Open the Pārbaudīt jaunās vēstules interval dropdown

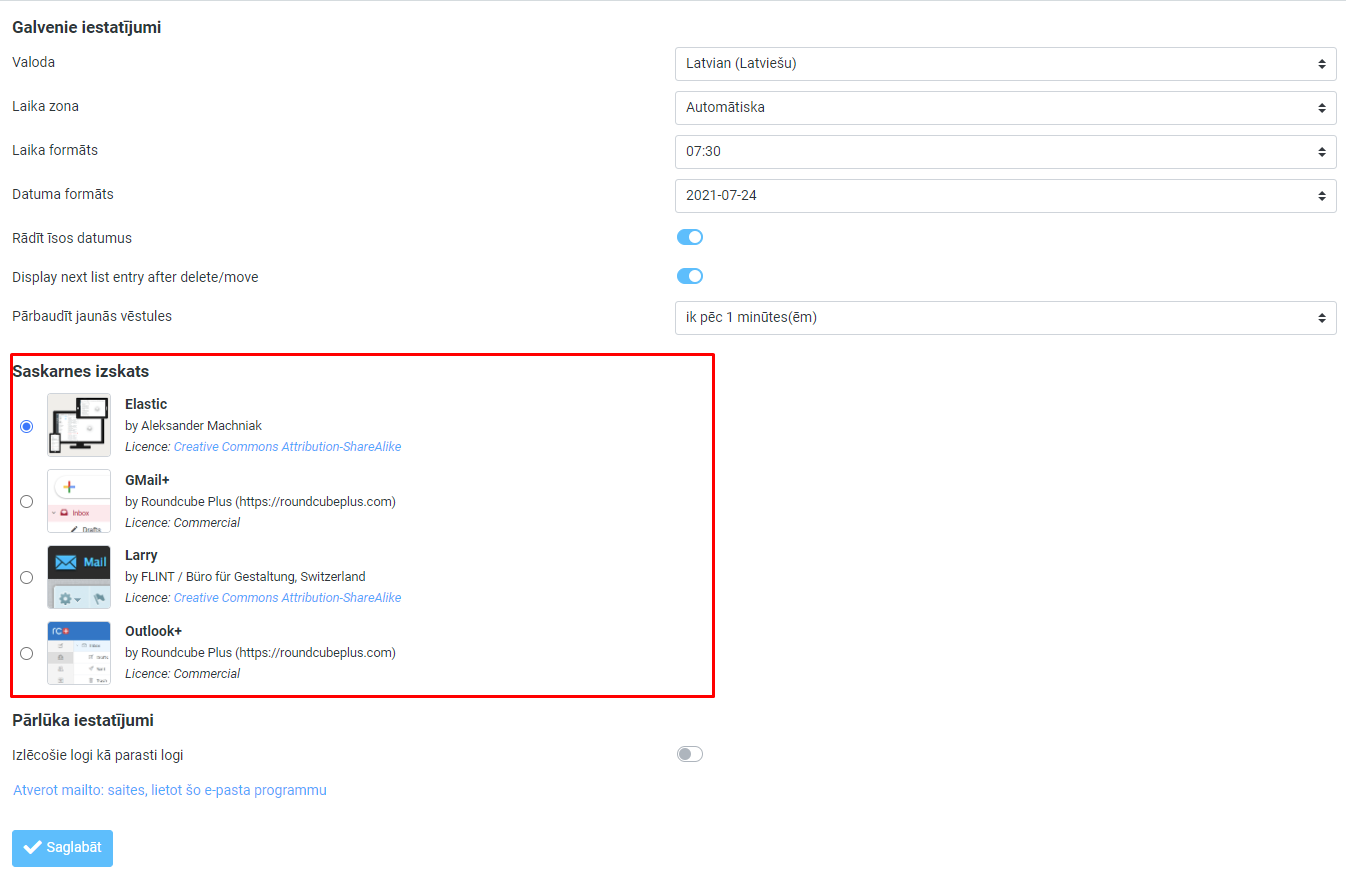click(x=1005, y=318)
